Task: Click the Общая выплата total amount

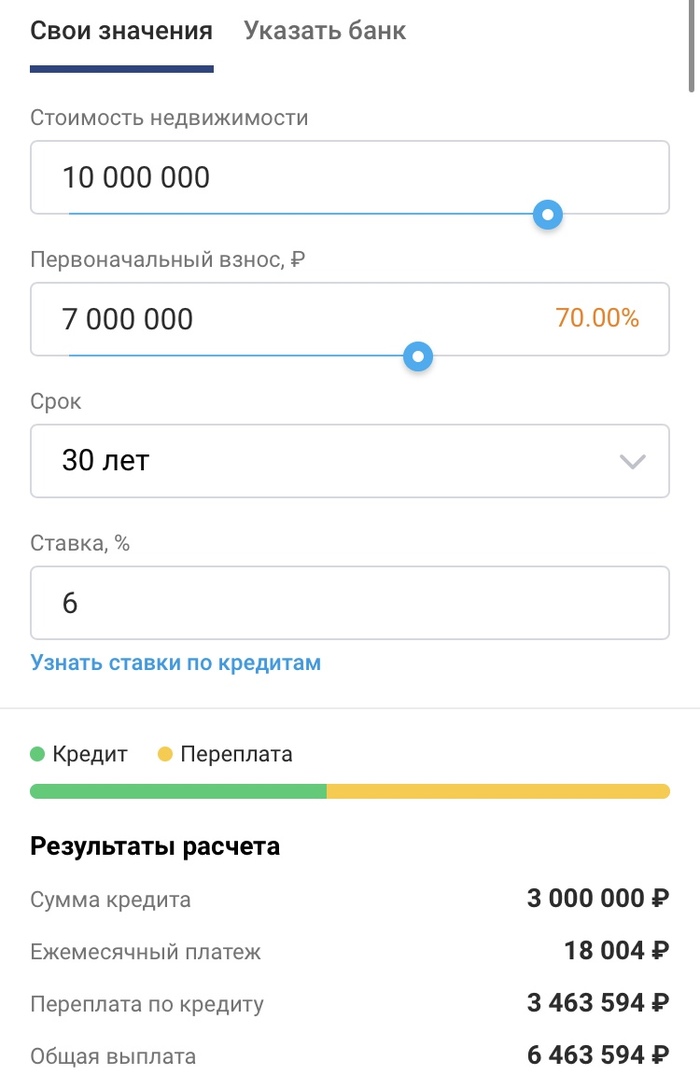Action: (598, 1055)
